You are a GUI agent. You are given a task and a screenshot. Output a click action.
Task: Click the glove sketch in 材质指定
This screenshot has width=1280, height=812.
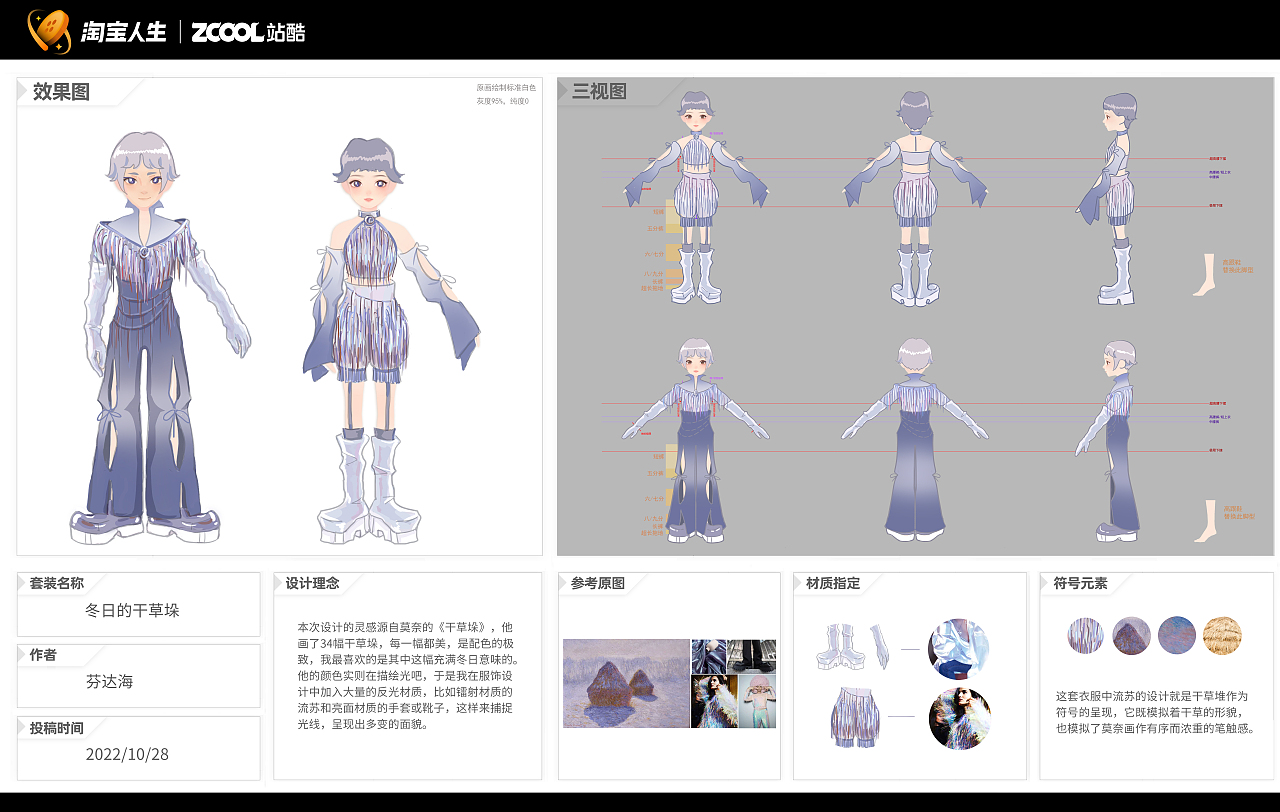click(x=879, y=648)
